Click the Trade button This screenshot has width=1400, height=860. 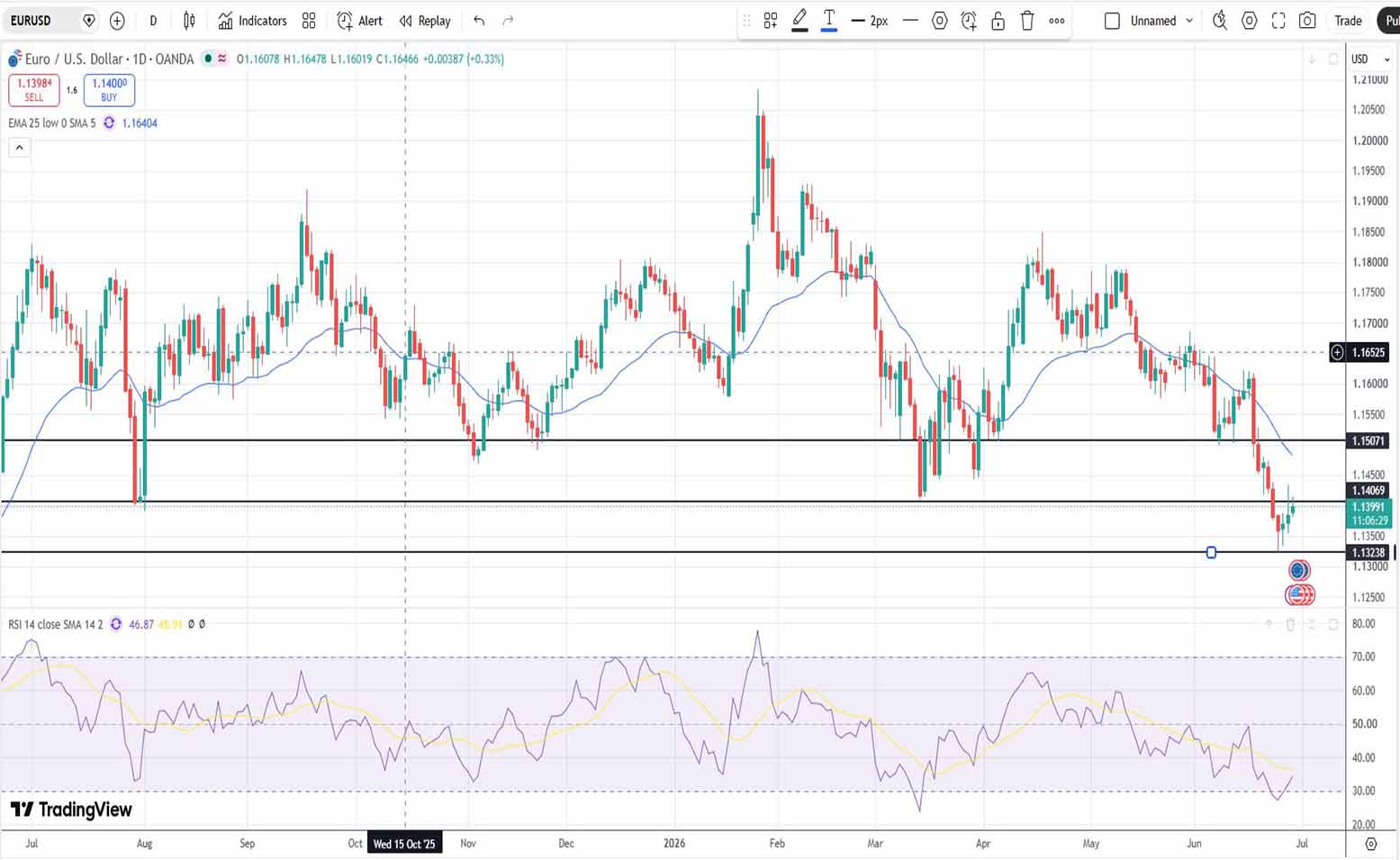pos(1348,20)
